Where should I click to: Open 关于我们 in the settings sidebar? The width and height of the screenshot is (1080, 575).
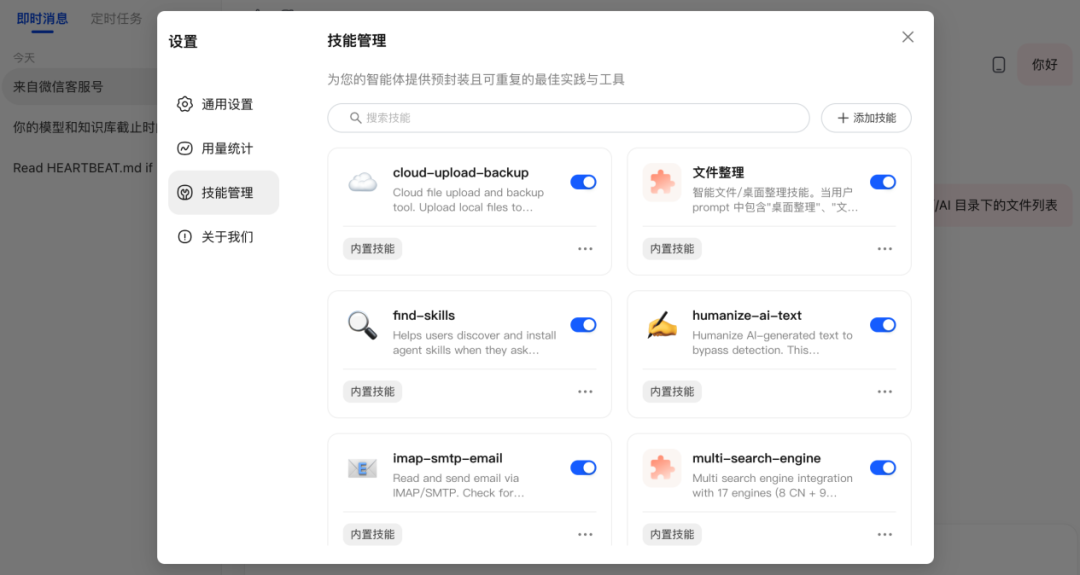pyautogui.click(x=225, y=237)
